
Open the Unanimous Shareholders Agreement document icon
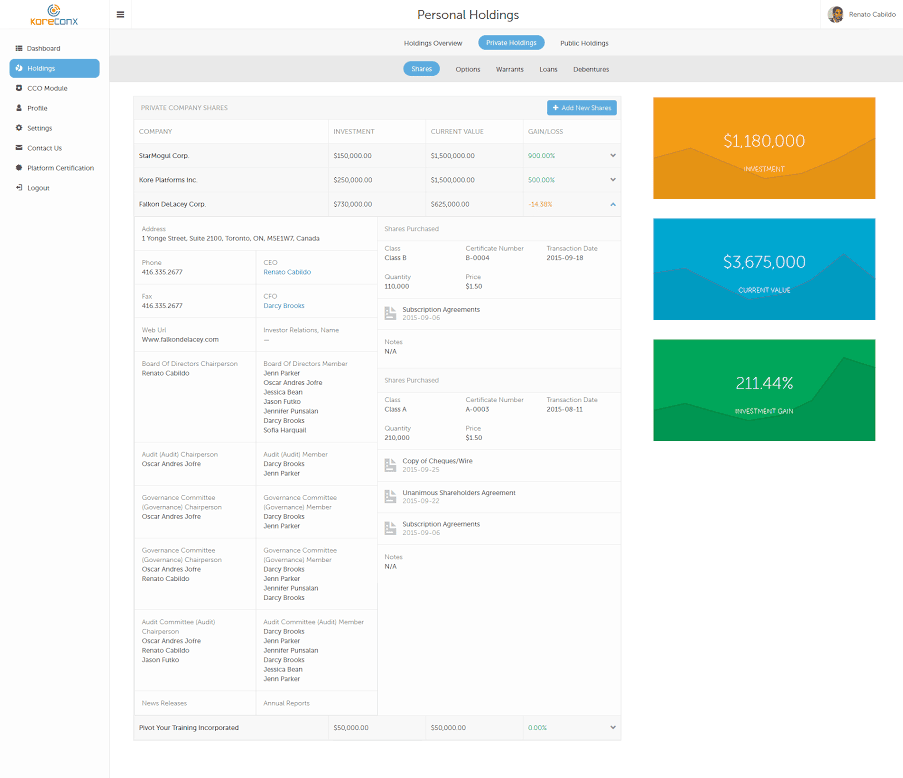coord(391,496)
